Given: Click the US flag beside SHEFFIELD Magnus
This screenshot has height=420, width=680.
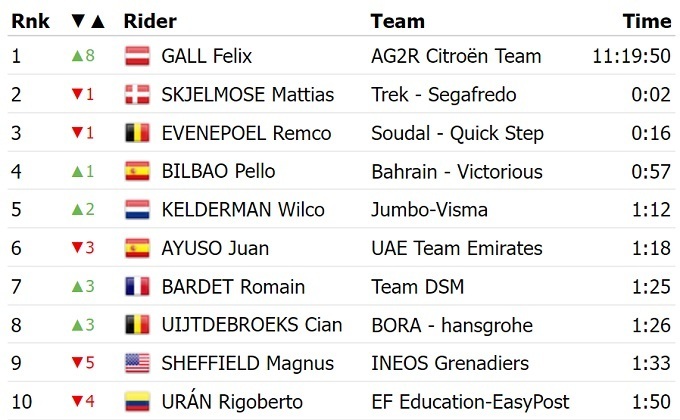Looking at the screenshot, I should click(x=137, y=364).
